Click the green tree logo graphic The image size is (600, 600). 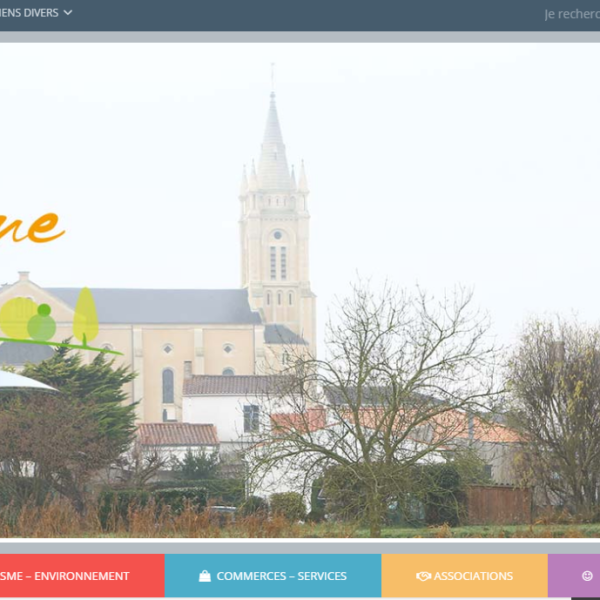pos(50,320)
